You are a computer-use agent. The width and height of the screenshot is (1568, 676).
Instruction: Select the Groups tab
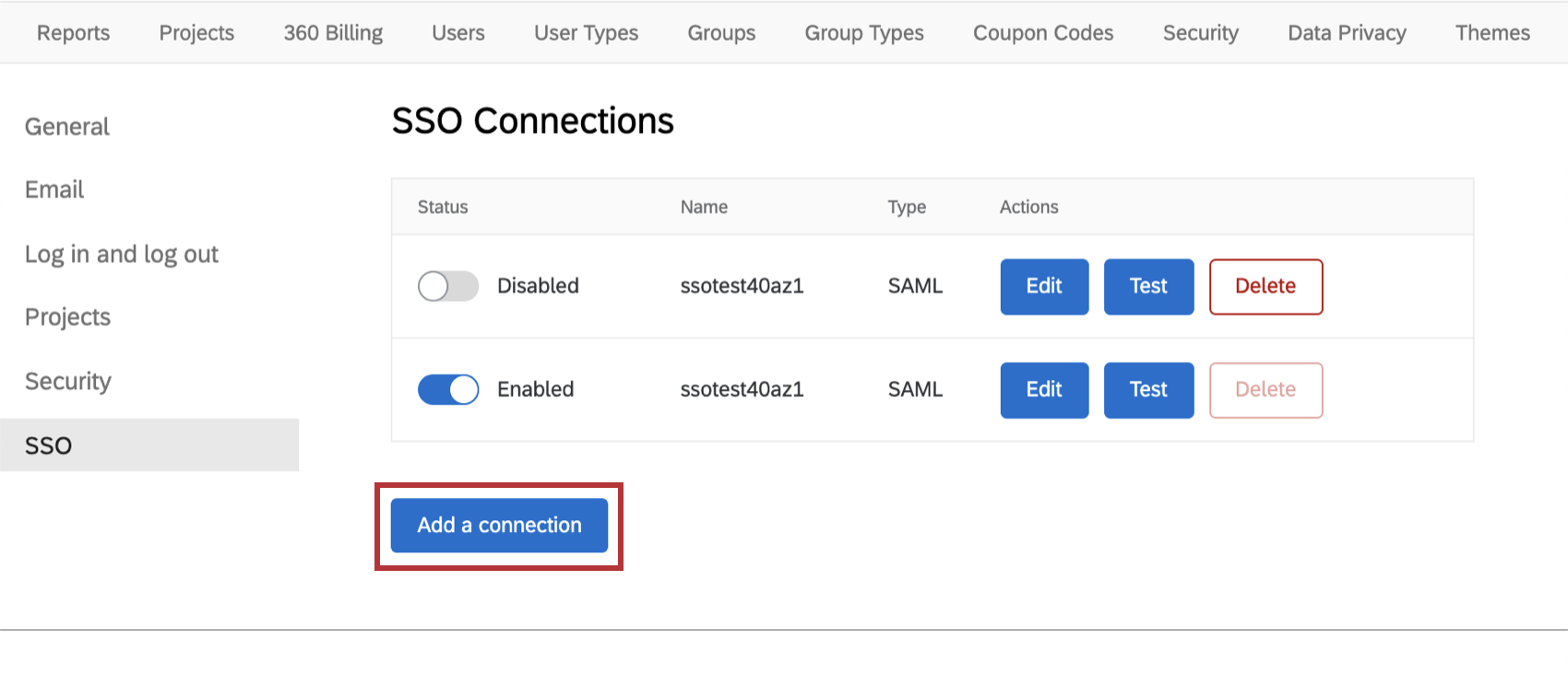click(721, 33)
